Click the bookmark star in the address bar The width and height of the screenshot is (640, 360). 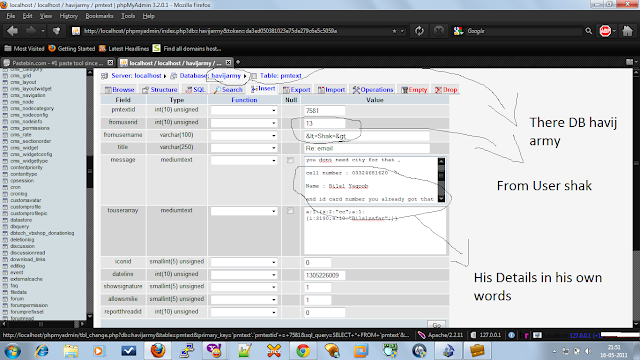394,31
